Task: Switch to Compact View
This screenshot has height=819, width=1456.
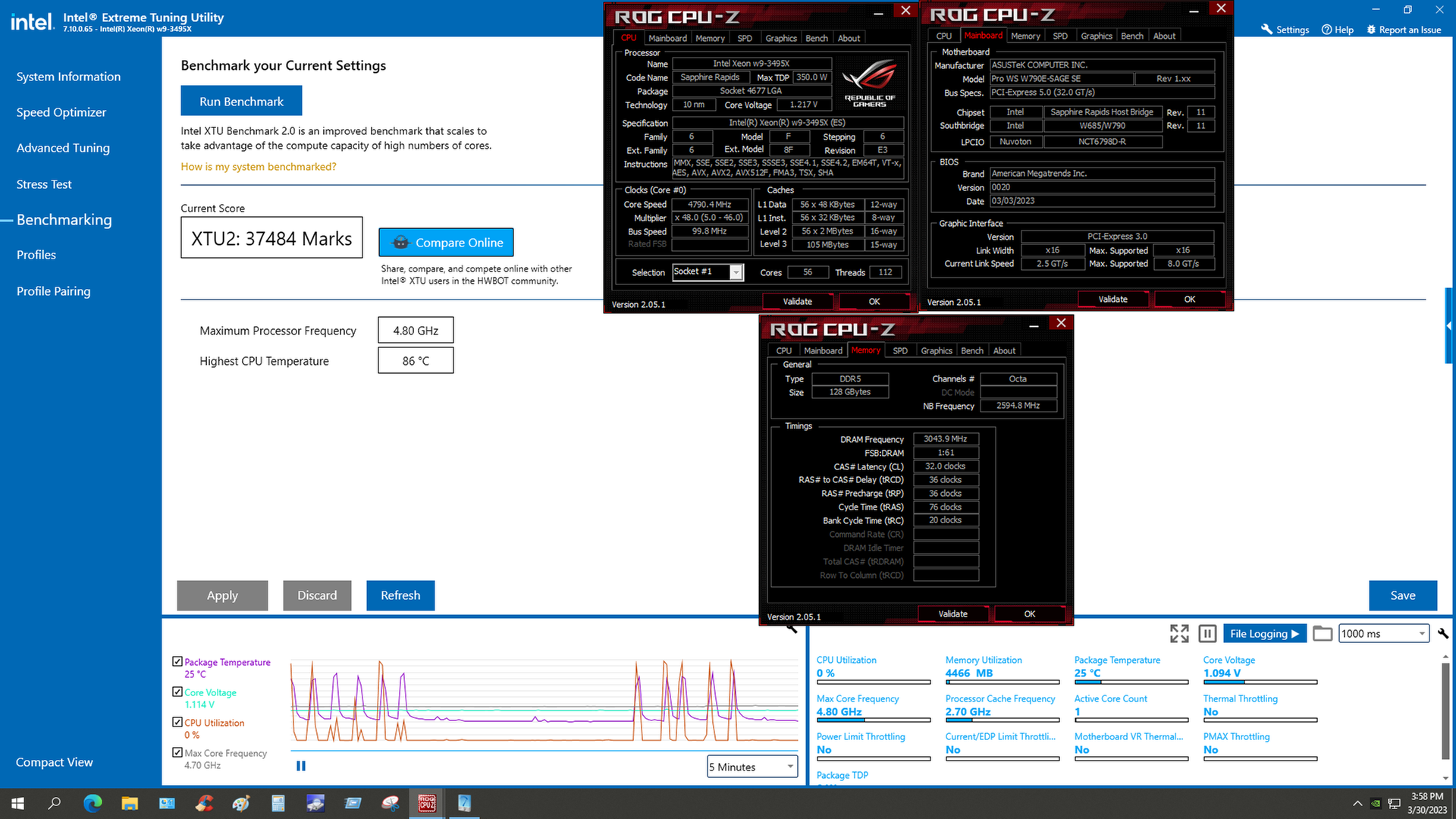Action: pyautogui.click(x=54, y=762)
